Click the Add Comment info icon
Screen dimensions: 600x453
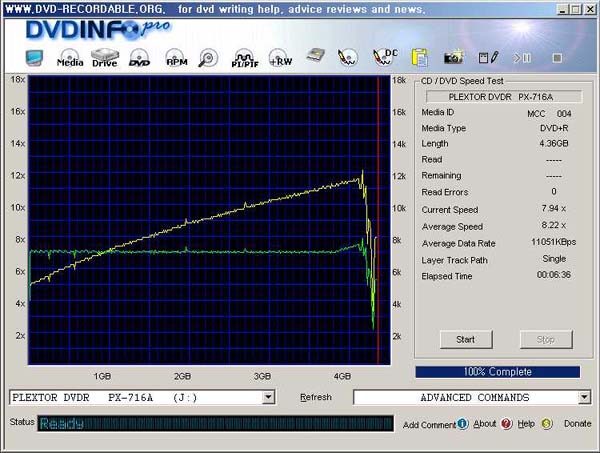(x=462, y=424)
